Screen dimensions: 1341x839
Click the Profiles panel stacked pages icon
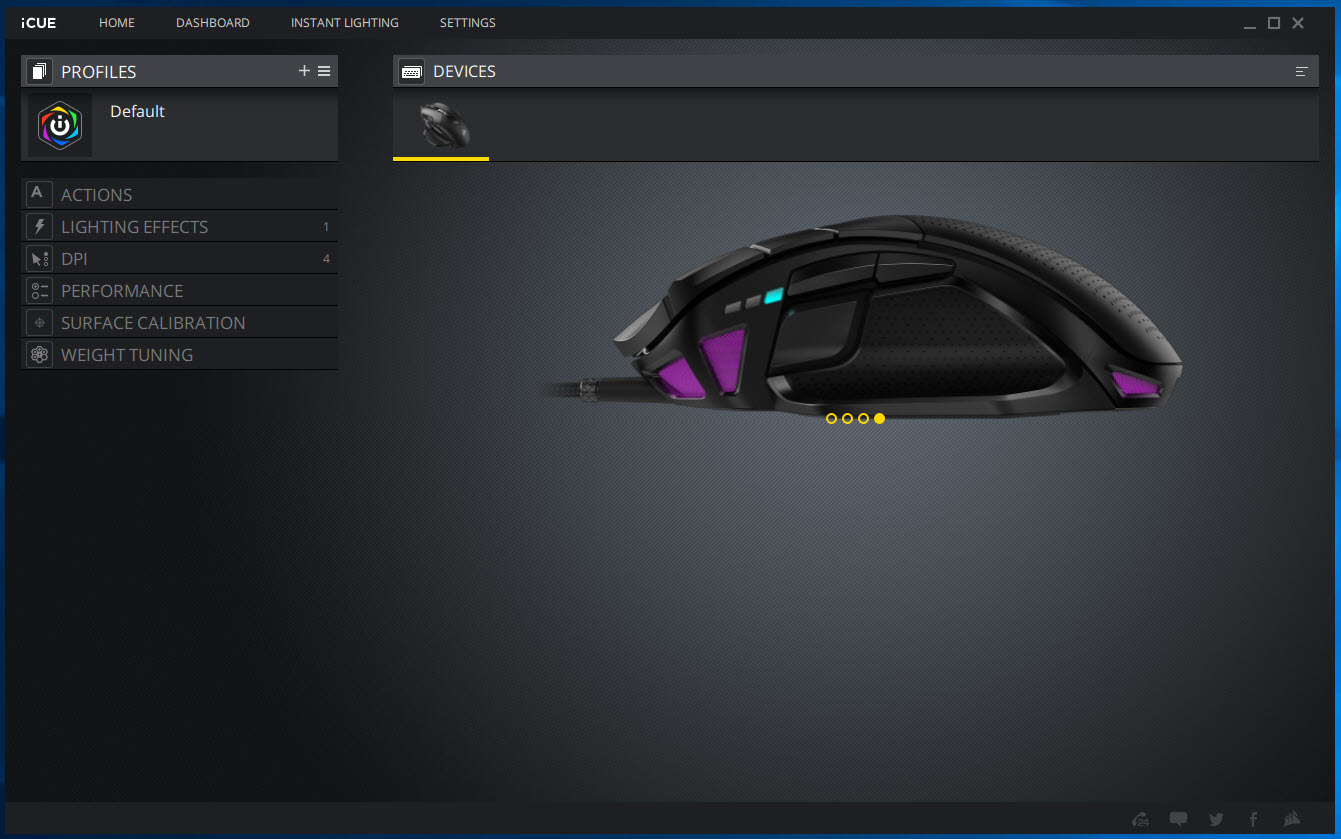(x=39, y=71)
